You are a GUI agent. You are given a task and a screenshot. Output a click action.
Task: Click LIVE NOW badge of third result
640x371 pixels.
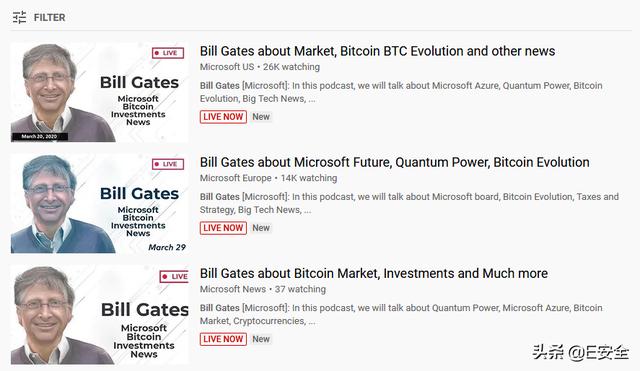click(x=223, y=339)
